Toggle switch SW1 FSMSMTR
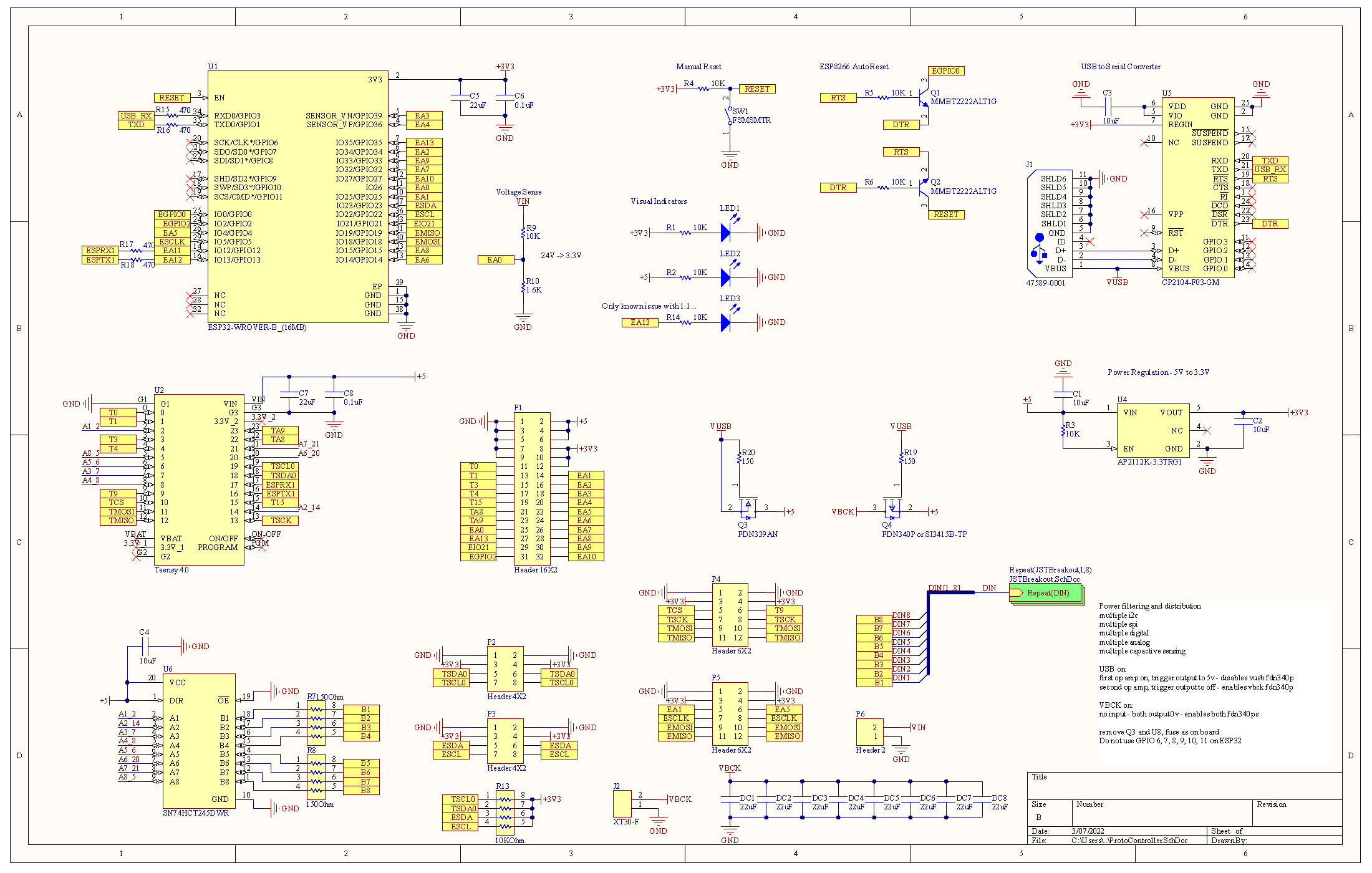1372x873 pixels. [x=727, y=115]
